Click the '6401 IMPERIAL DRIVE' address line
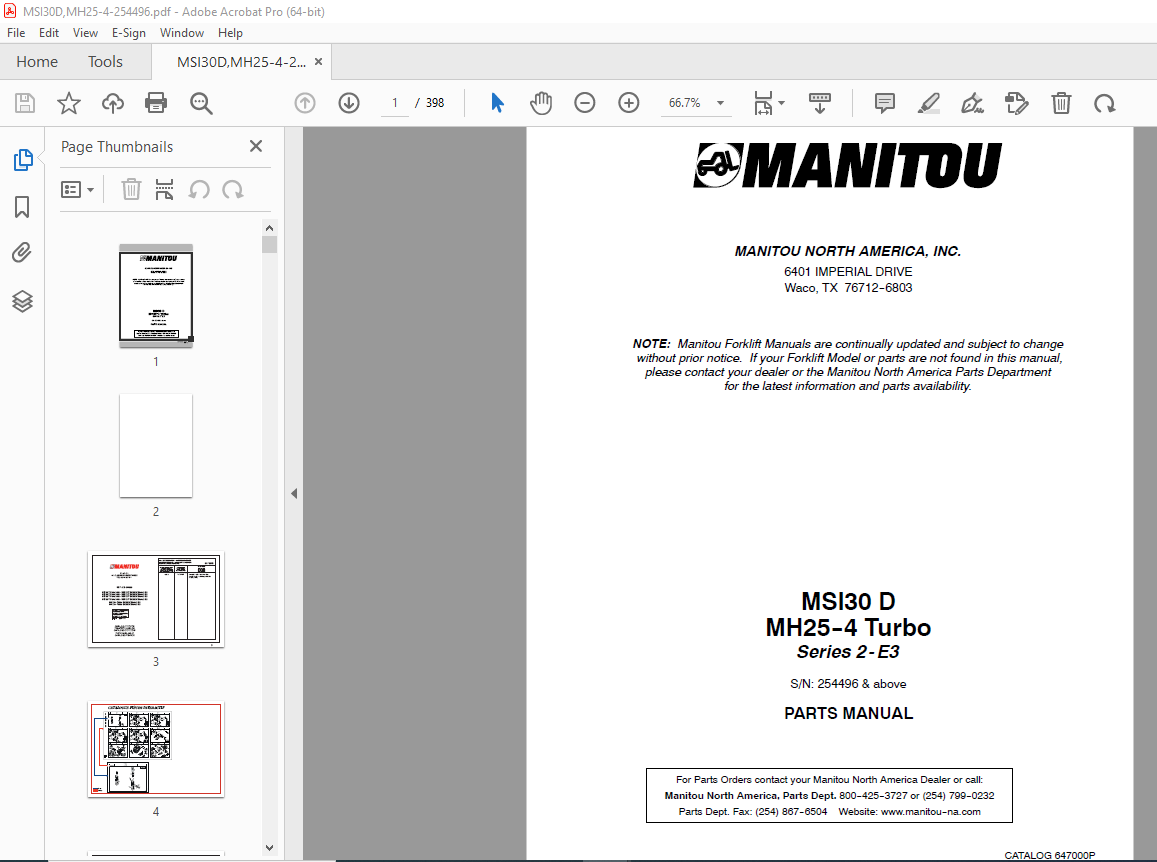This screenshot has width=1157, height=862. click(x=848, y=272)
